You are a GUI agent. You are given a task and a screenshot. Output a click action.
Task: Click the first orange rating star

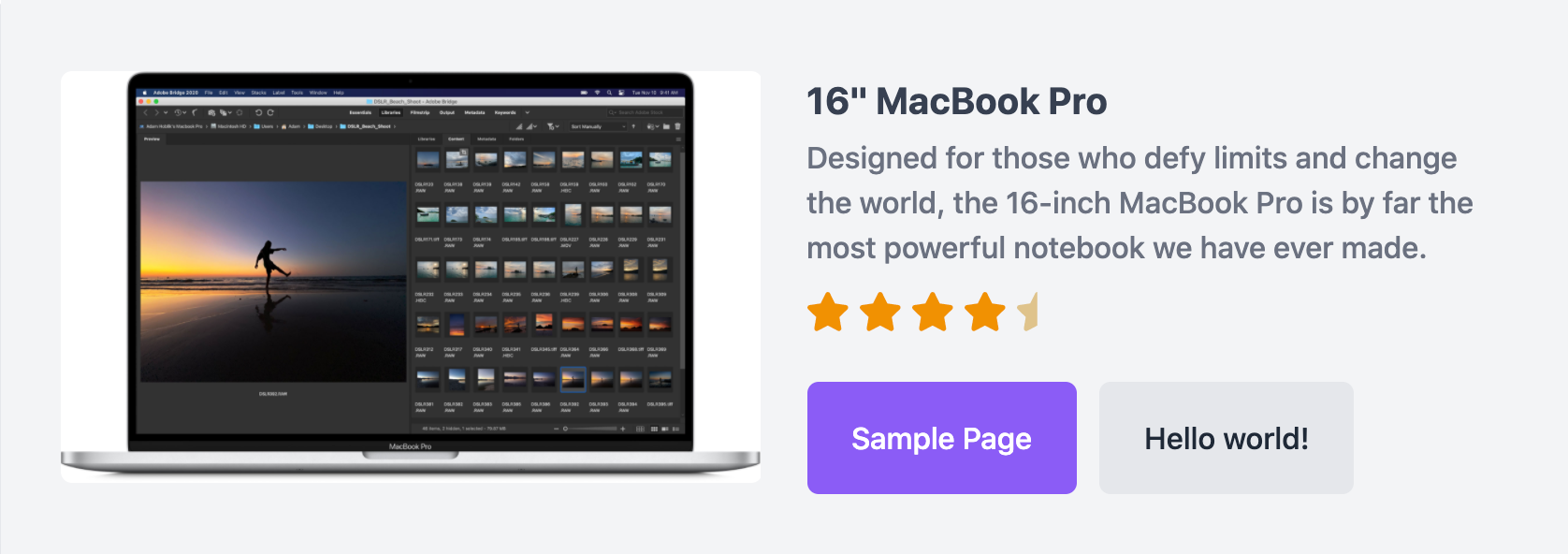(828, 312)
